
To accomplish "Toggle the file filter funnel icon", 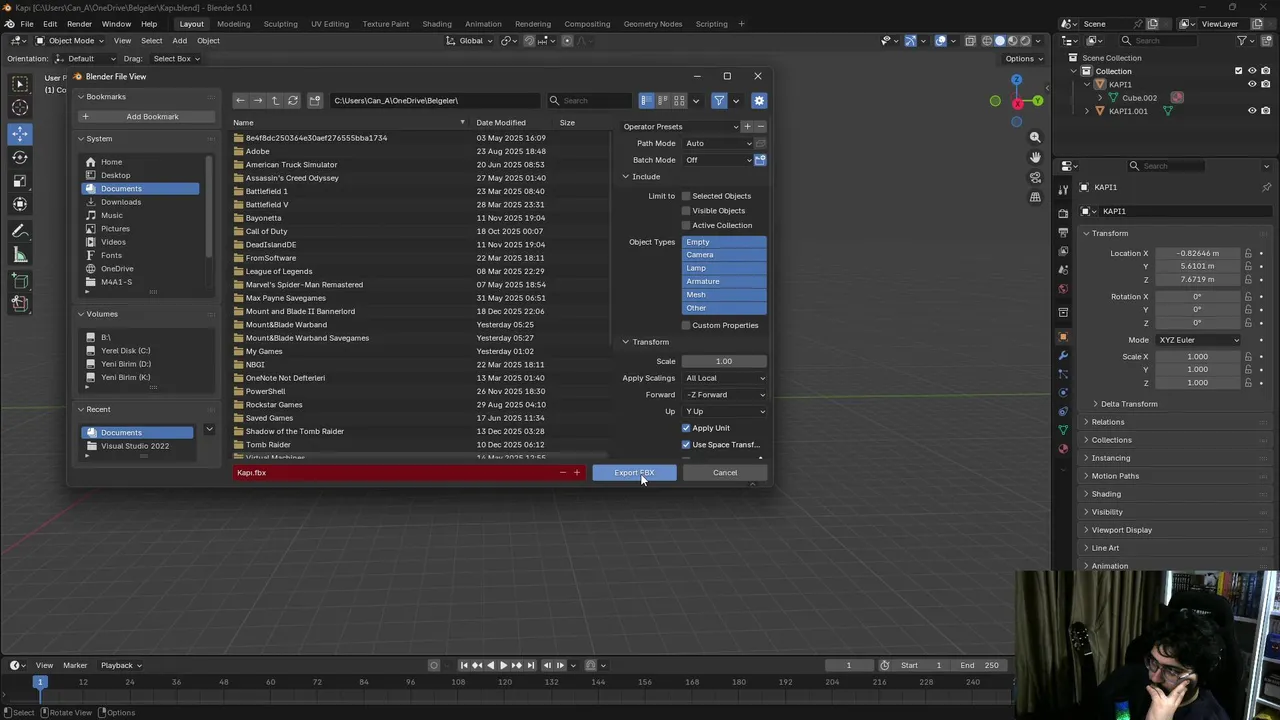I will click(719, 100).
